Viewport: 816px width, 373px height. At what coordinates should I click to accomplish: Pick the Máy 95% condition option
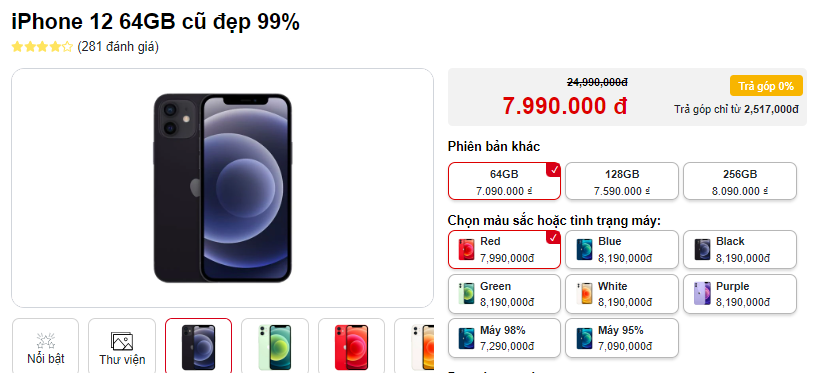(x=622, y=338)
